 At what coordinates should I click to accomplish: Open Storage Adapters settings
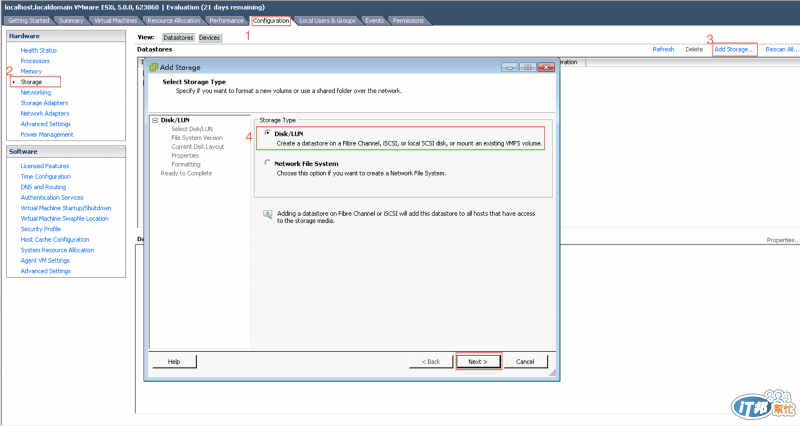[x=44, y=103]
